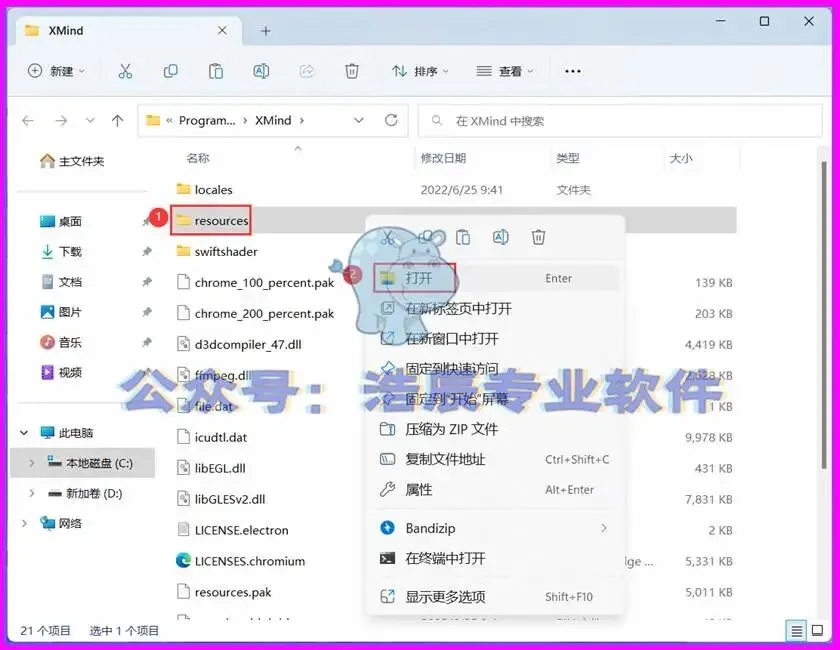Go up one folder level
Screen dimensions: 840x650
coord(117,121)
